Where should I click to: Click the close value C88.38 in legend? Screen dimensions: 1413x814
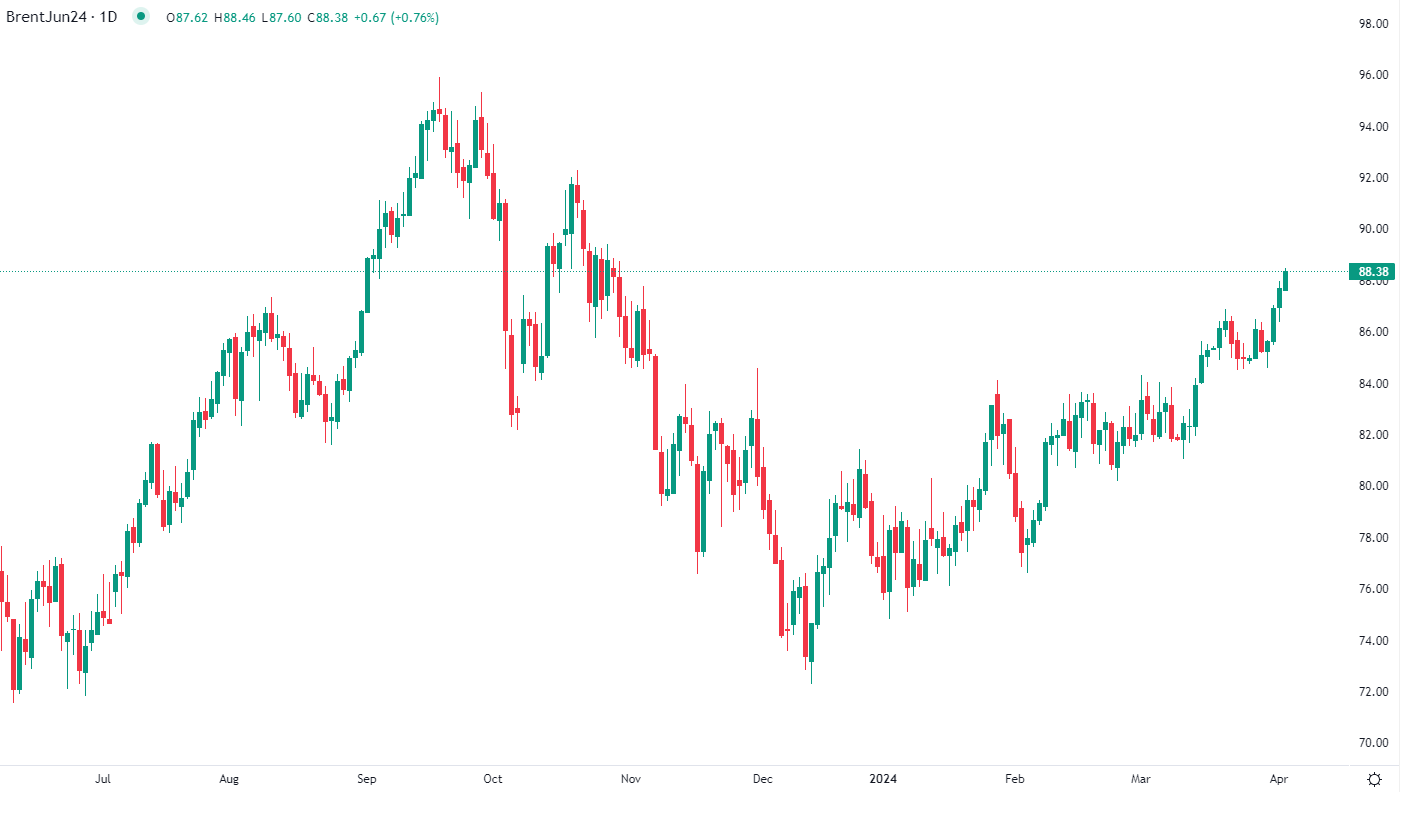(327, 18)
